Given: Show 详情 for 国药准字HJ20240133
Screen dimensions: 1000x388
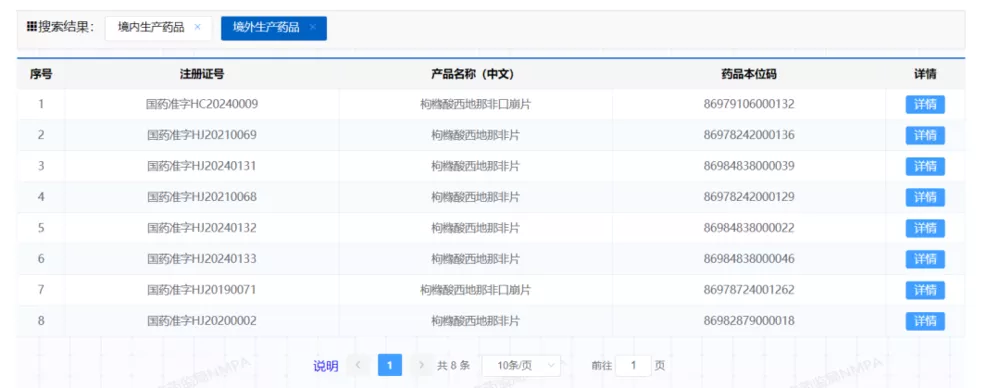Looking at the screenshot, I should [925, 259].
